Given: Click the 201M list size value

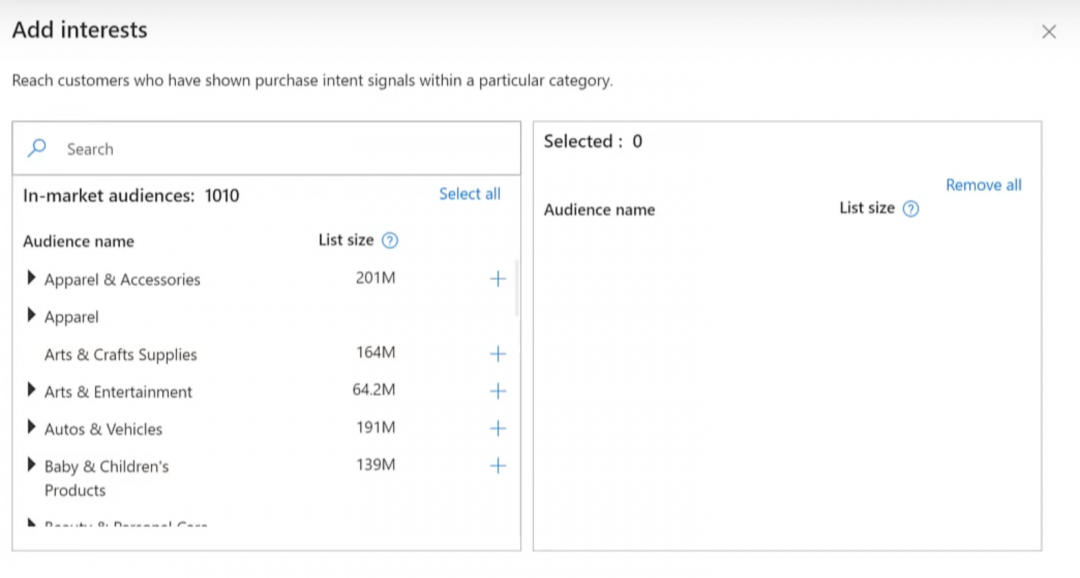Looking at the screenshot, I should (375, 278).
